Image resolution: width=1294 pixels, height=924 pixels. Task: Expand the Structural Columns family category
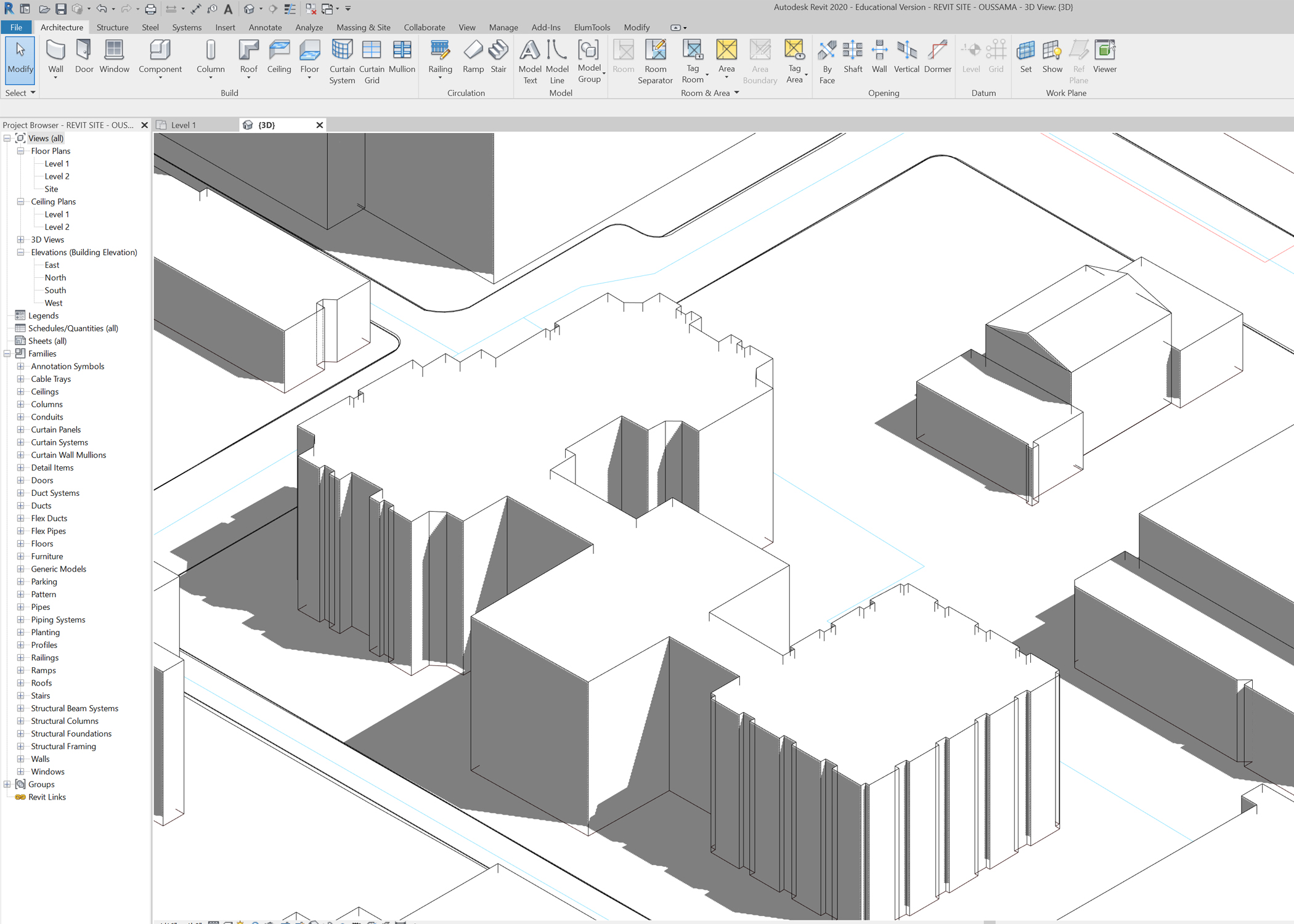pyautogui.click(x=20, y=721)
